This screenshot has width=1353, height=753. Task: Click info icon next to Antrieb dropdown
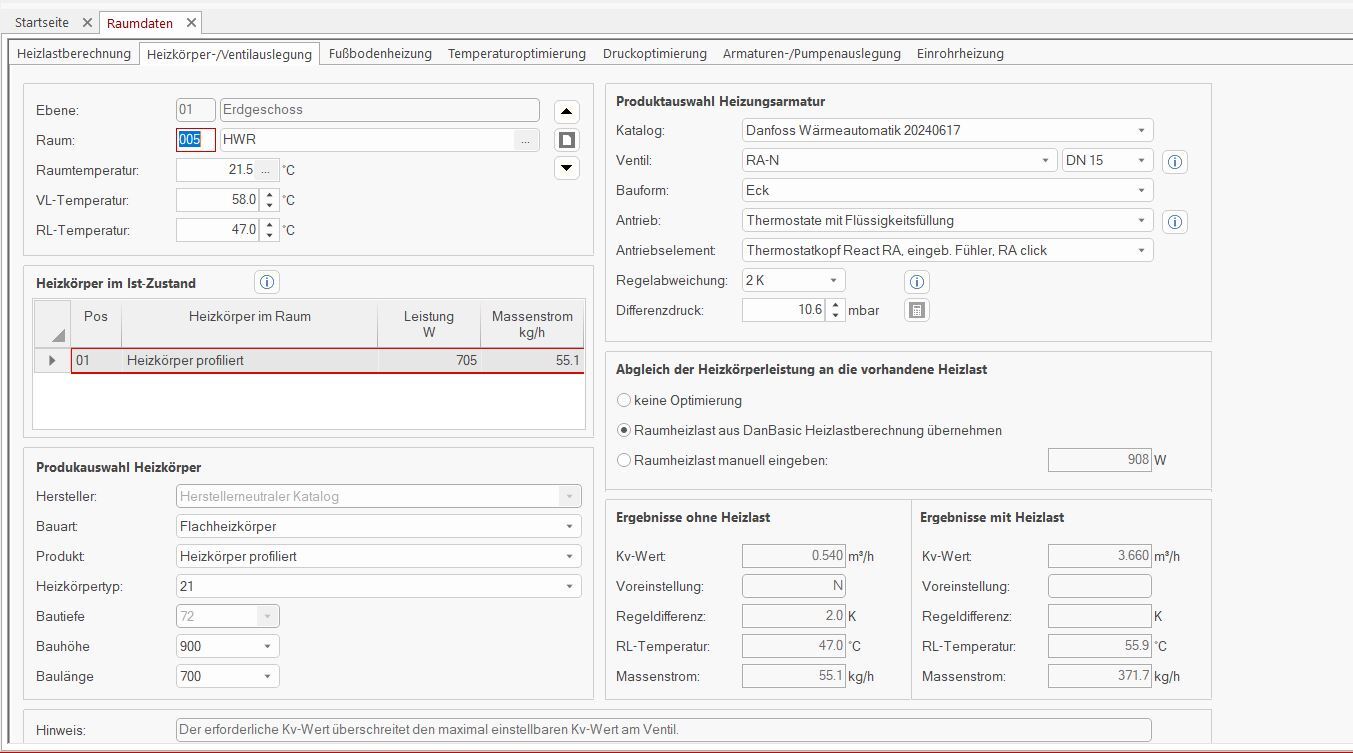coord(1176,222)
